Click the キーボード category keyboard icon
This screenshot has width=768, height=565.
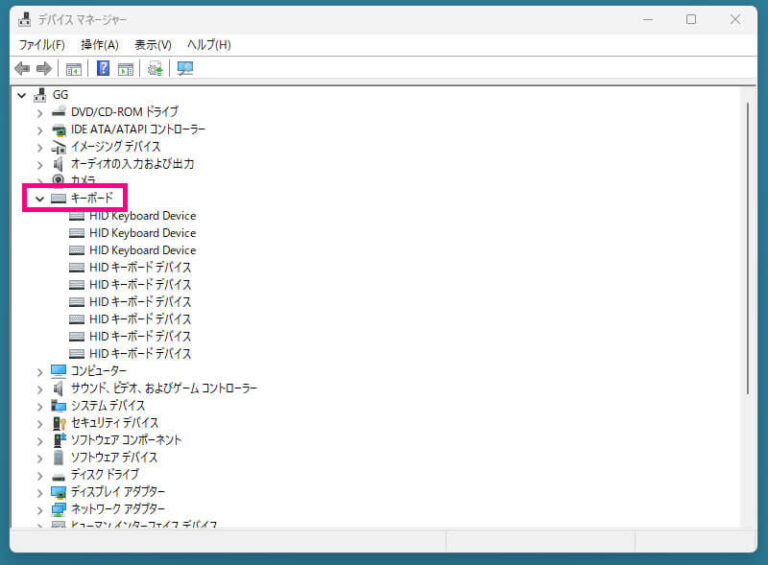coord(58,198)
